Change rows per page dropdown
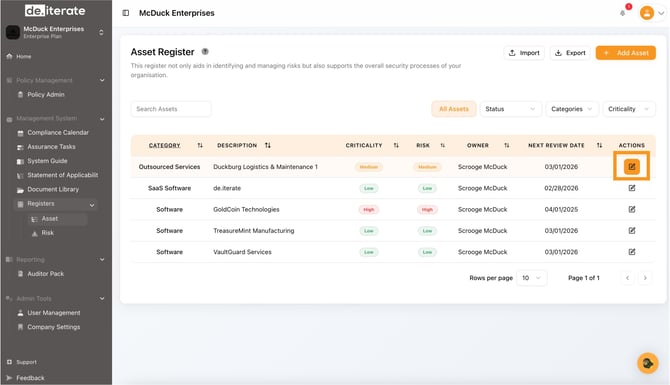 pyautogui.click(x=531, y=278)
